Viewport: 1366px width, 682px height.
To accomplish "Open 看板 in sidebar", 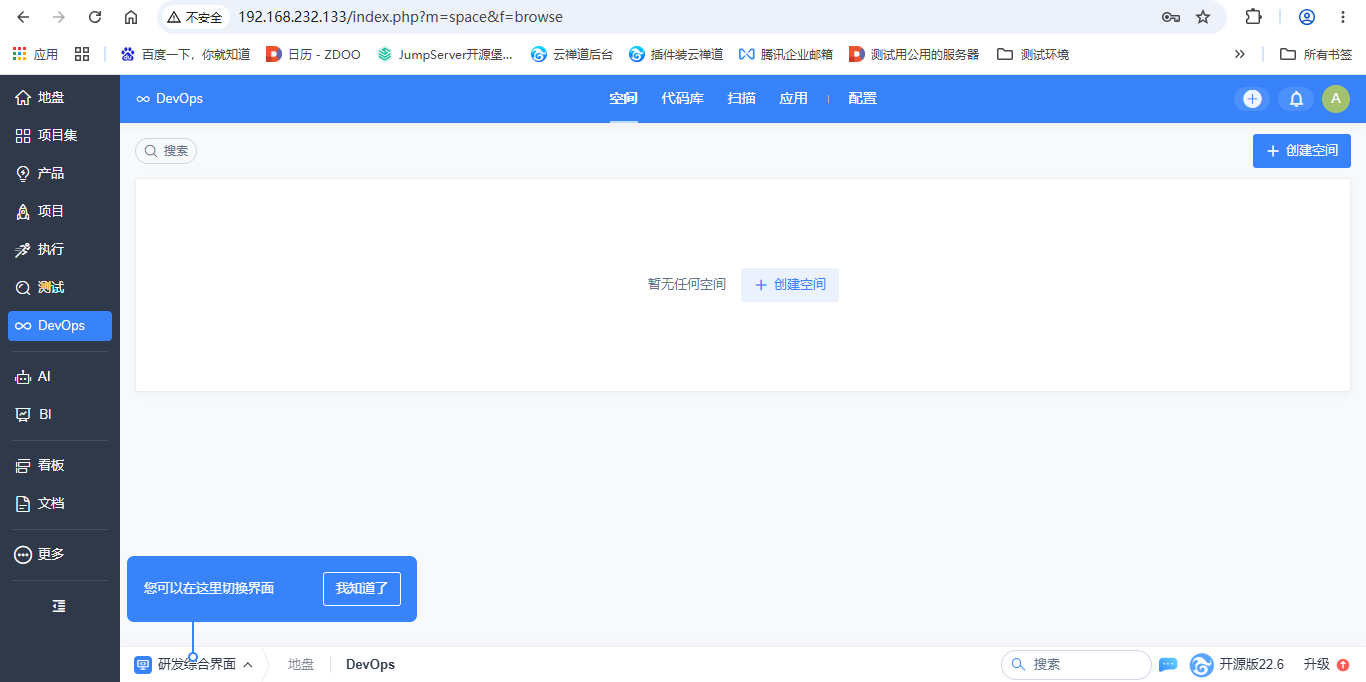I will pos(60,465).
